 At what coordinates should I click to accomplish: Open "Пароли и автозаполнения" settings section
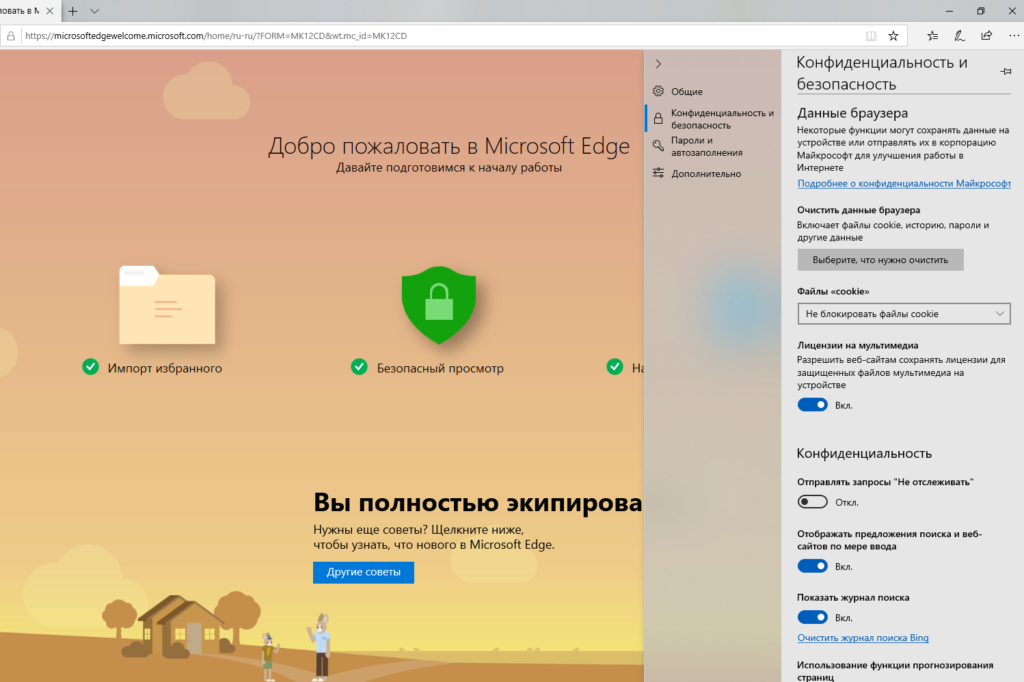click(x=706, y=147)
